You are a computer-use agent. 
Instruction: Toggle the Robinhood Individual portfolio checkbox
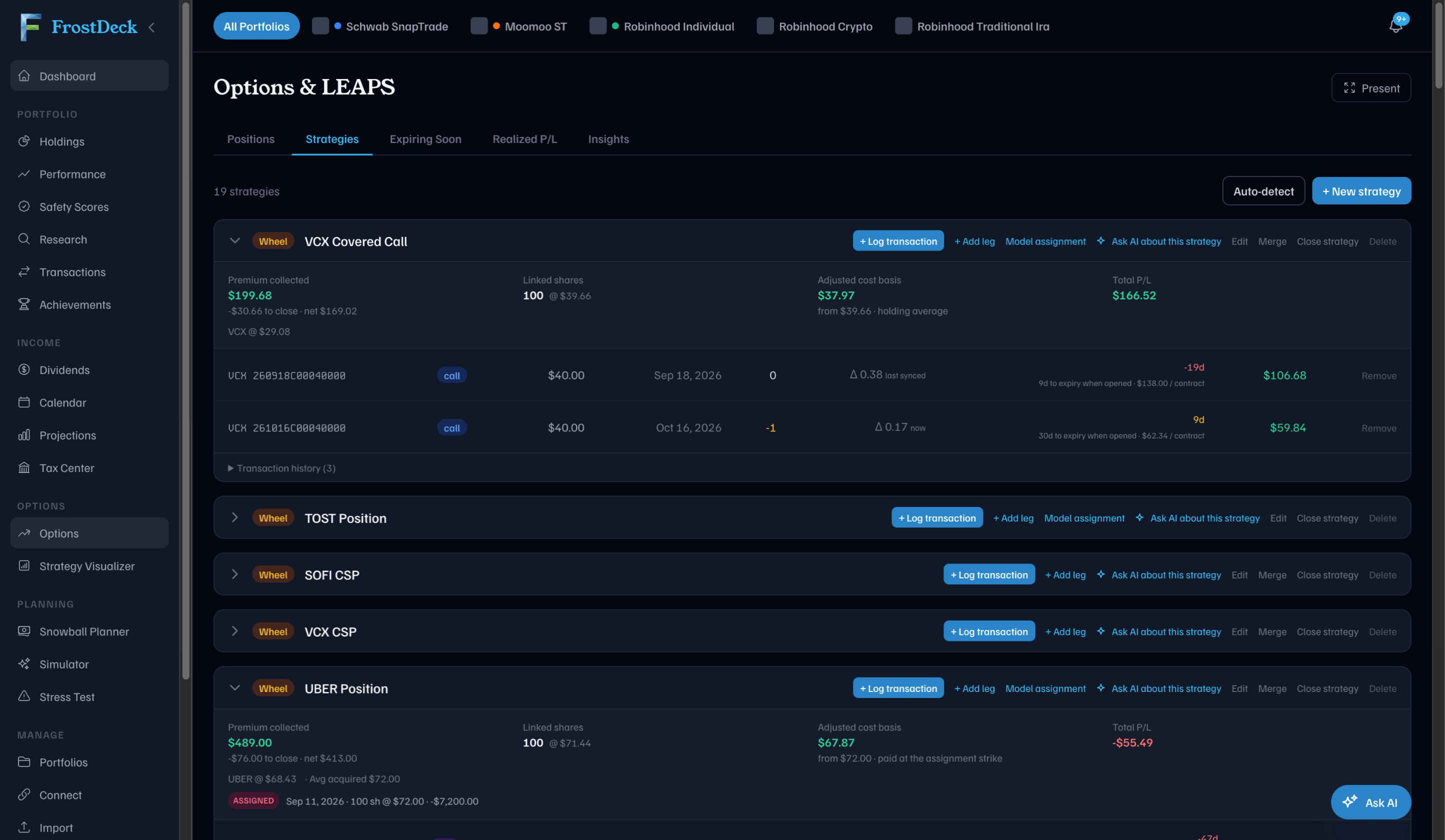tap(598, 26)
